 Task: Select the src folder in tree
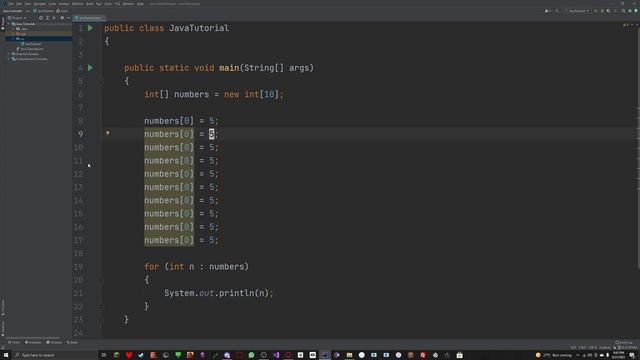pyautogui.click(x=20, y=39)
